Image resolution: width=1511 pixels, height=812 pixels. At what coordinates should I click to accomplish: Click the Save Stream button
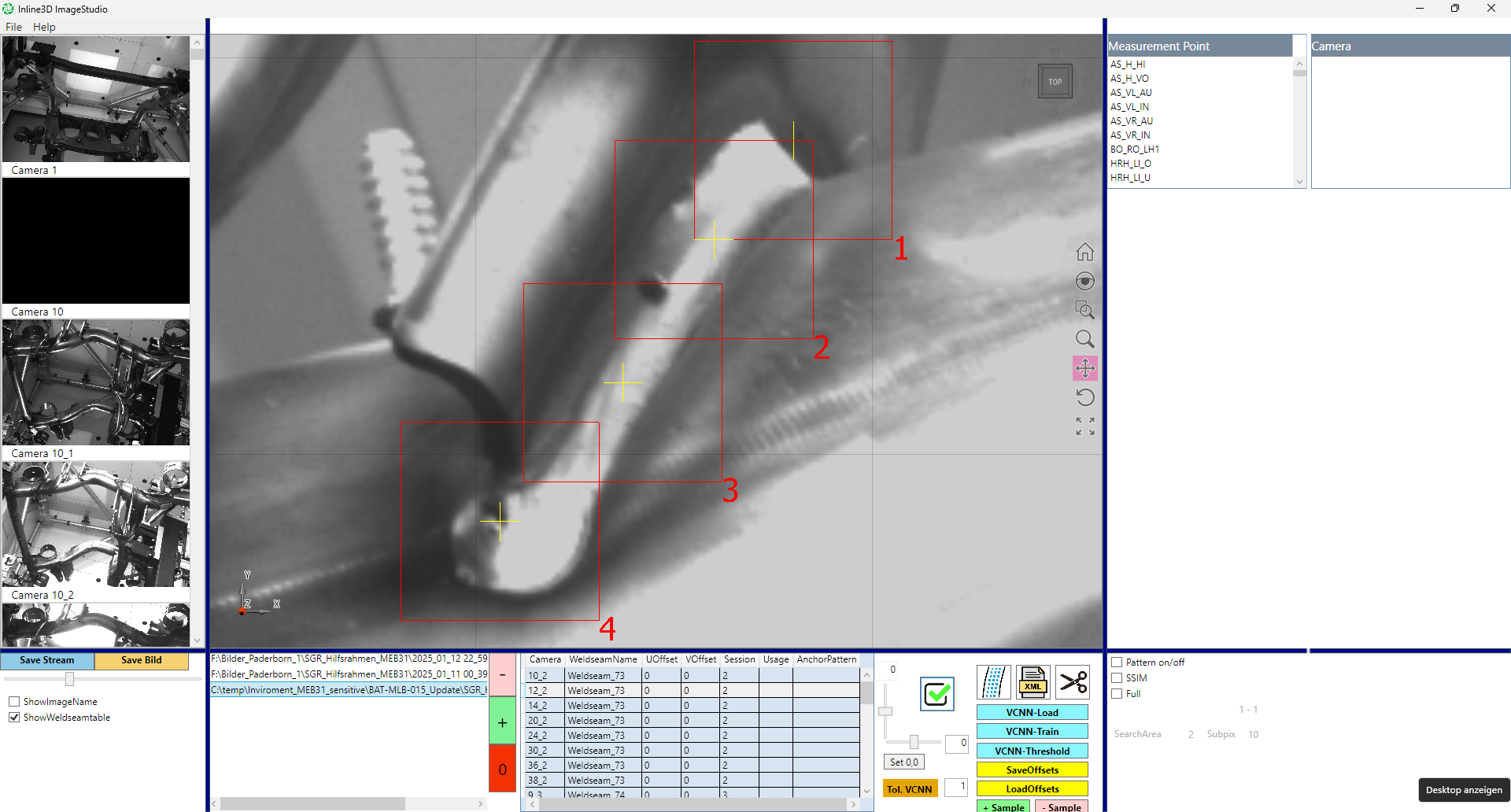(47, 660)
